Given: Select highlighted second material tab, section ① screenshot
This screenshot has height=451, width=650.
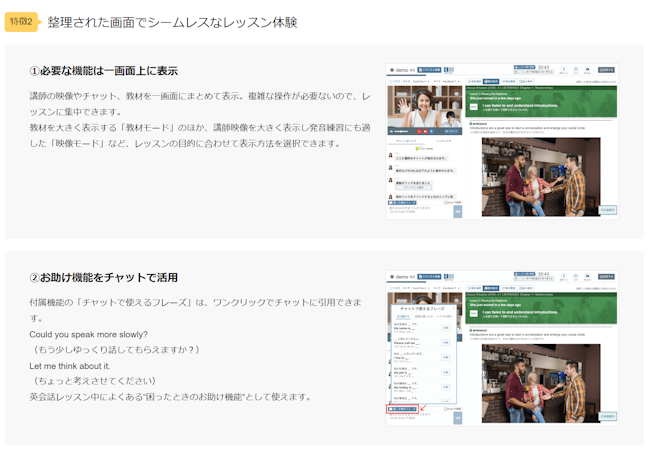Looking at the screenshot, I should pyautogui.click(x=491, y=81).
